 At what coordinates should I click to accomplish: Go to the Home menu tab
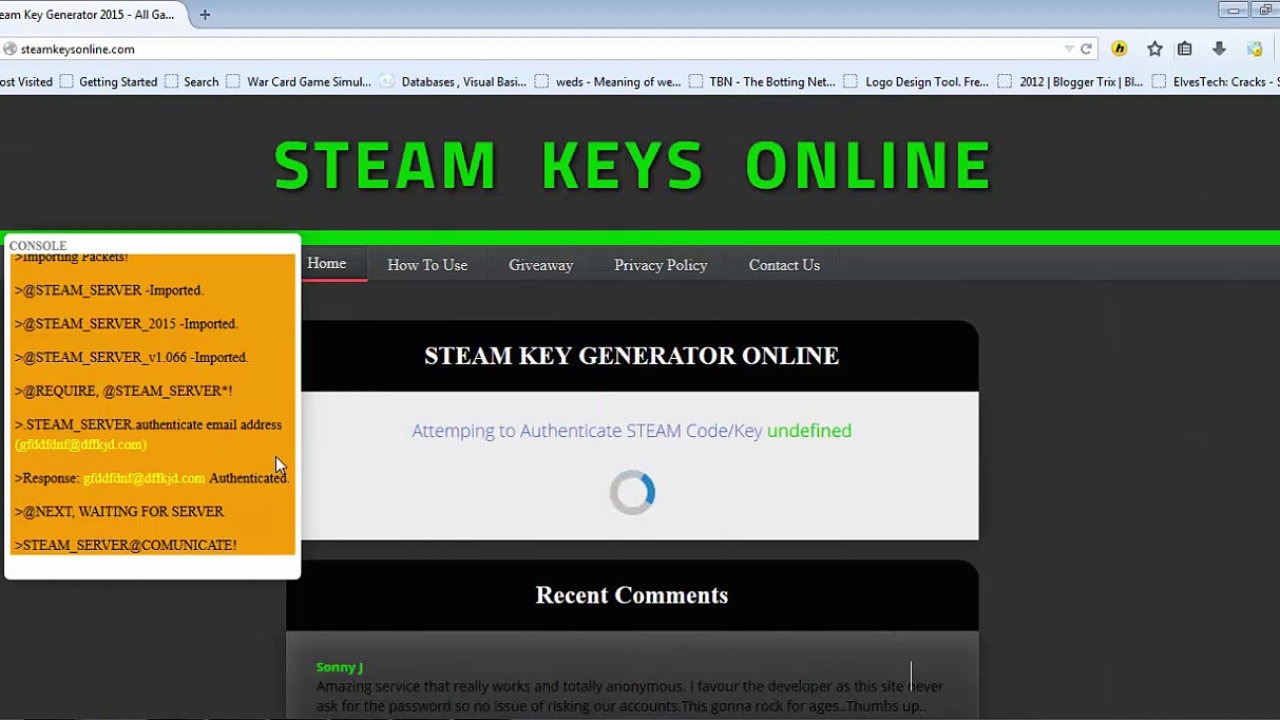pos(327,264)
